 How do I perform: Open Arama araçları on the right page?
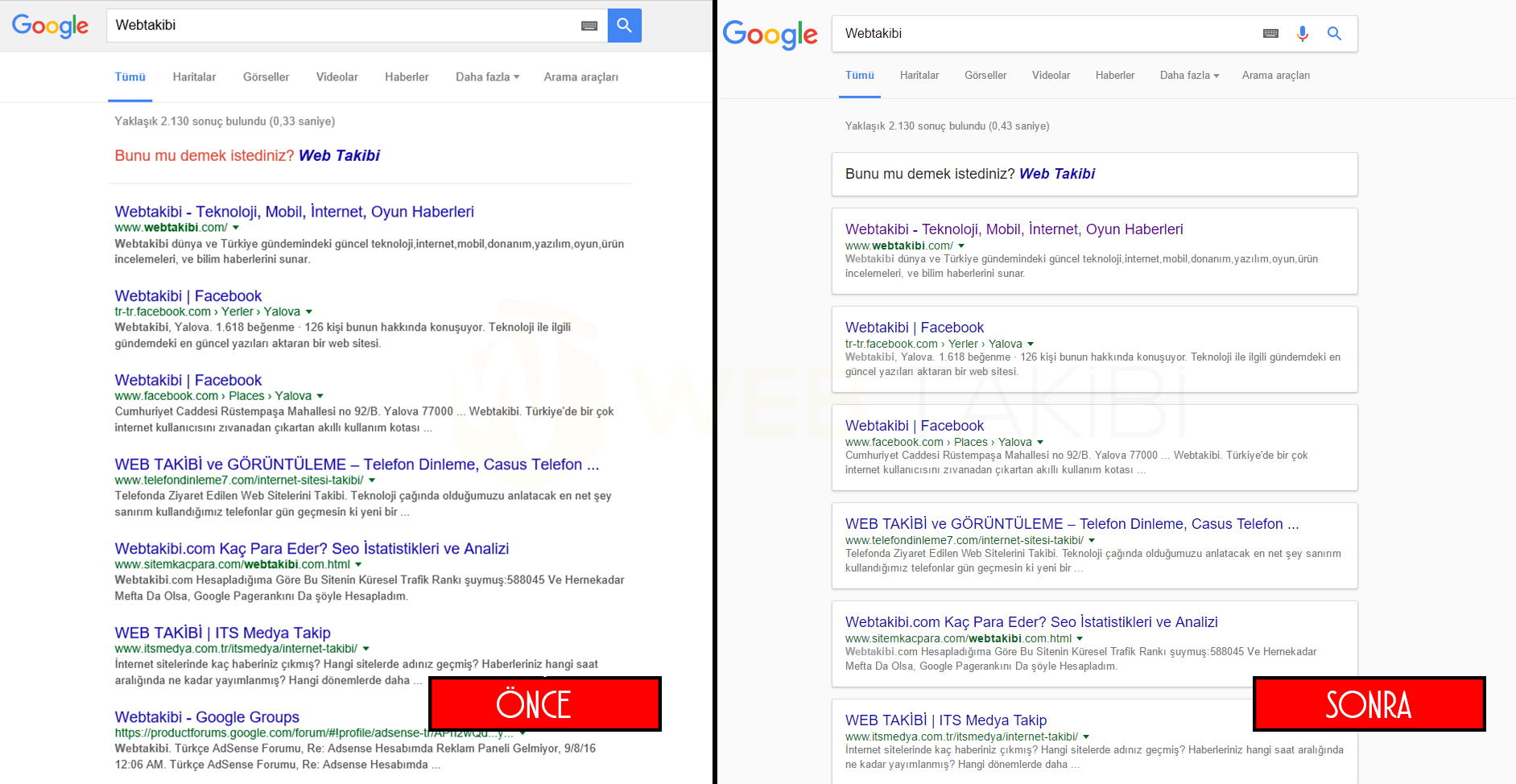coord(1276,75)
